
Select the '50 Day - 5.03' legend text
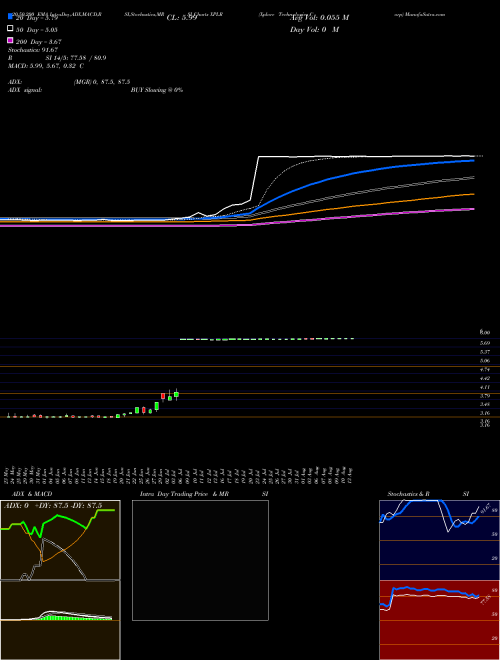(x=37, y=30)
